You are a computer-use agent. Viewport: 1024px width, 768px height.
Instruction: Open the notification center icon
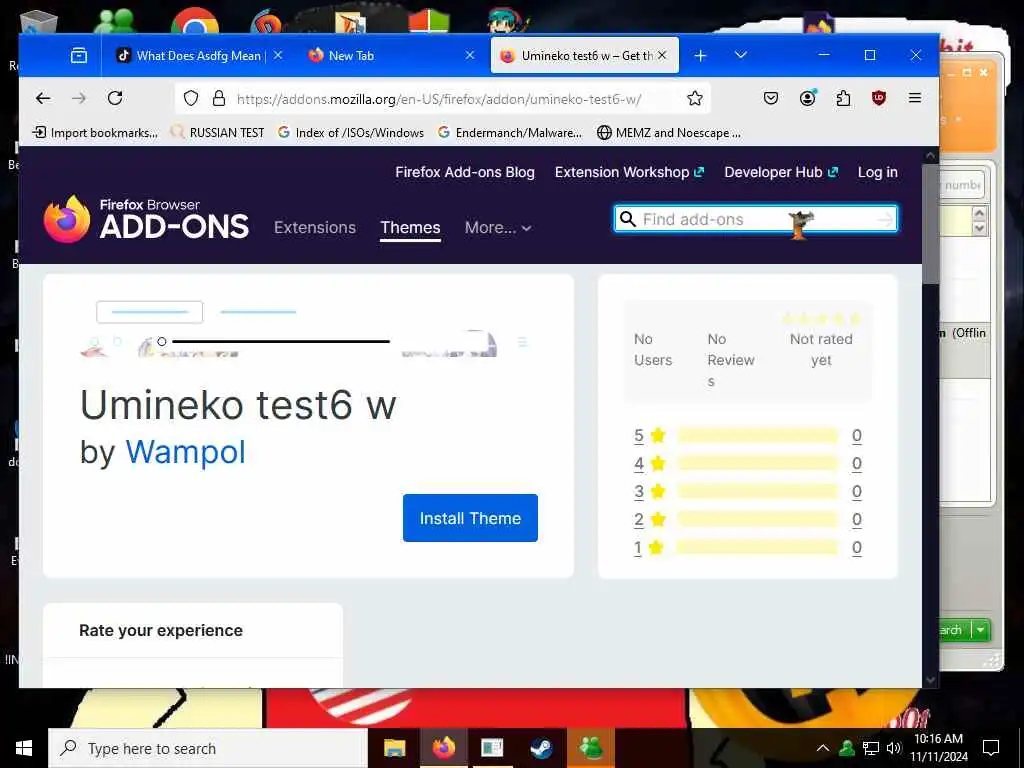point(991,748)
